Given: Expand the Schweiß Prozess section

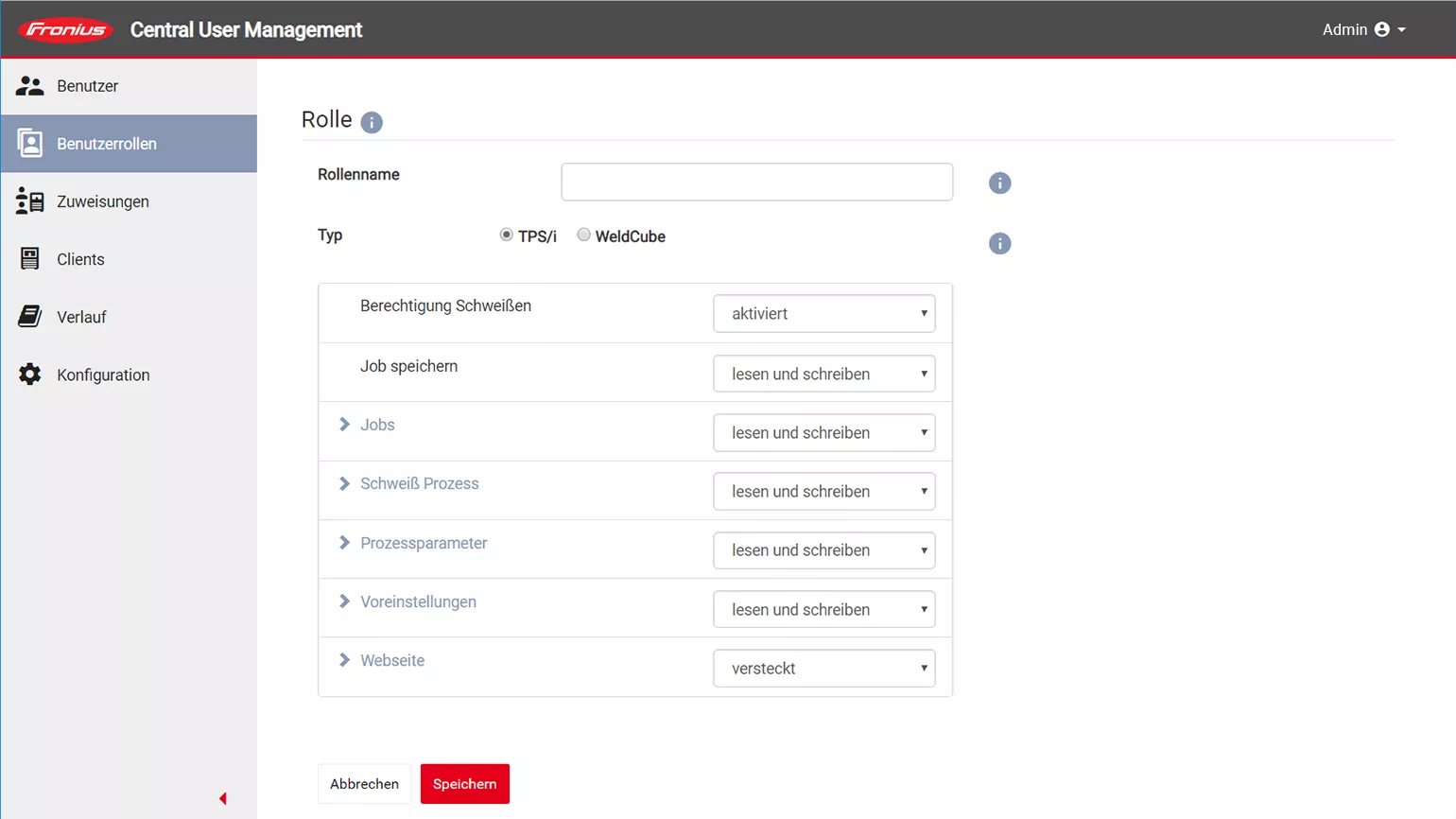Looking at the screenshot, I should click(x=345, y=484).
